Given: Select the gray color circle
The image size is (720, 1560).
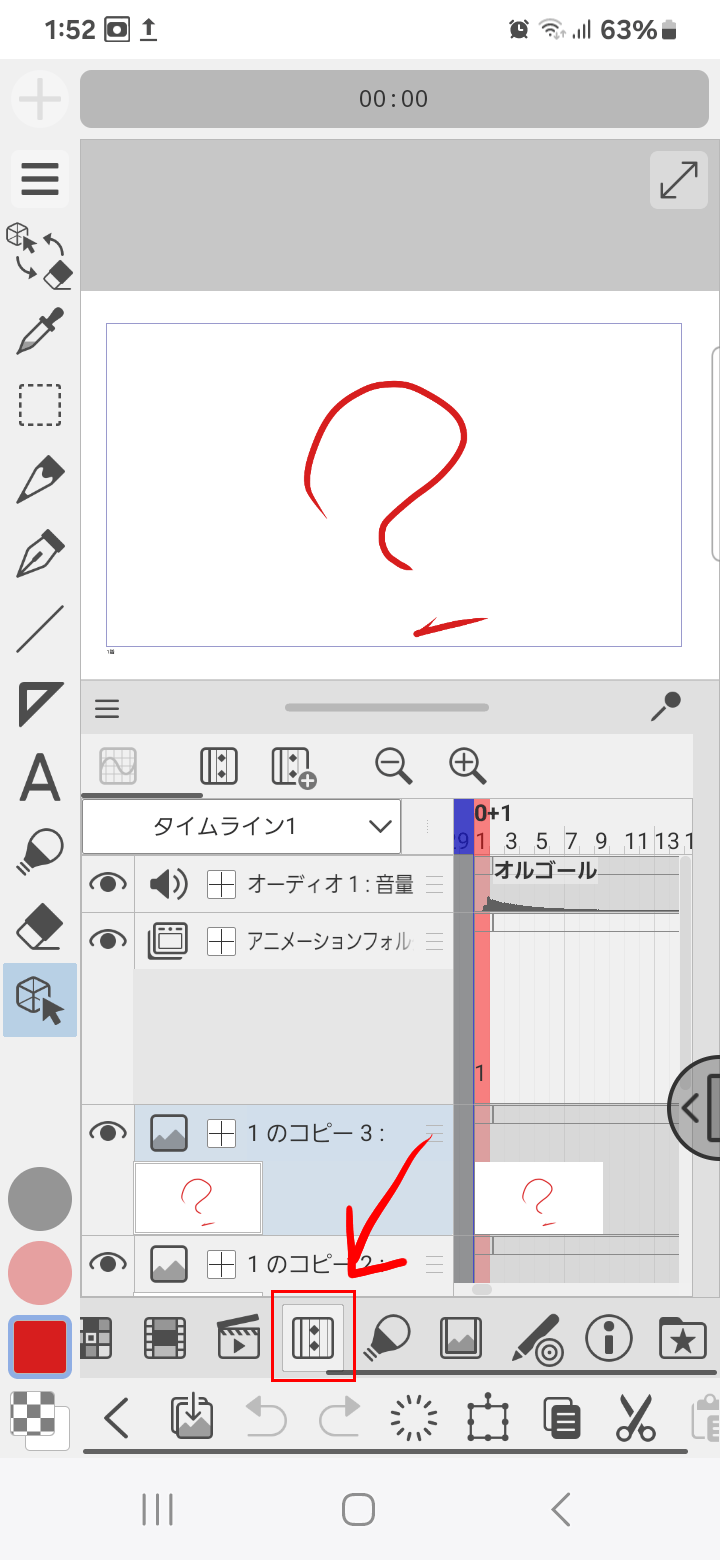Looking at the screenshot, I should click(x=40, y=1199).
